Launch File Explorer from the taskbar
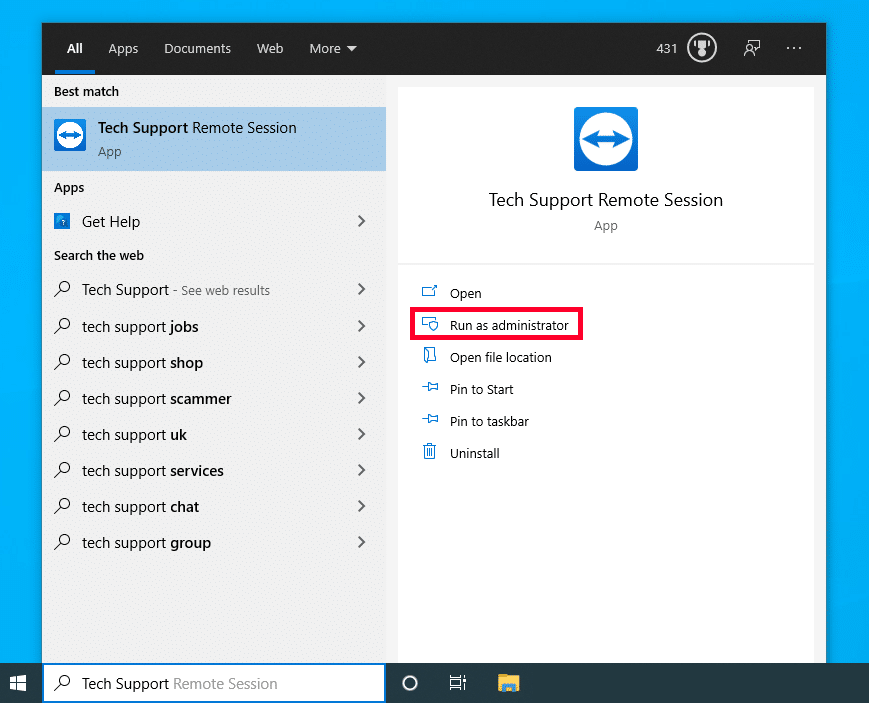Viewport: 869px width, 703px height. (x=509, y=683)
